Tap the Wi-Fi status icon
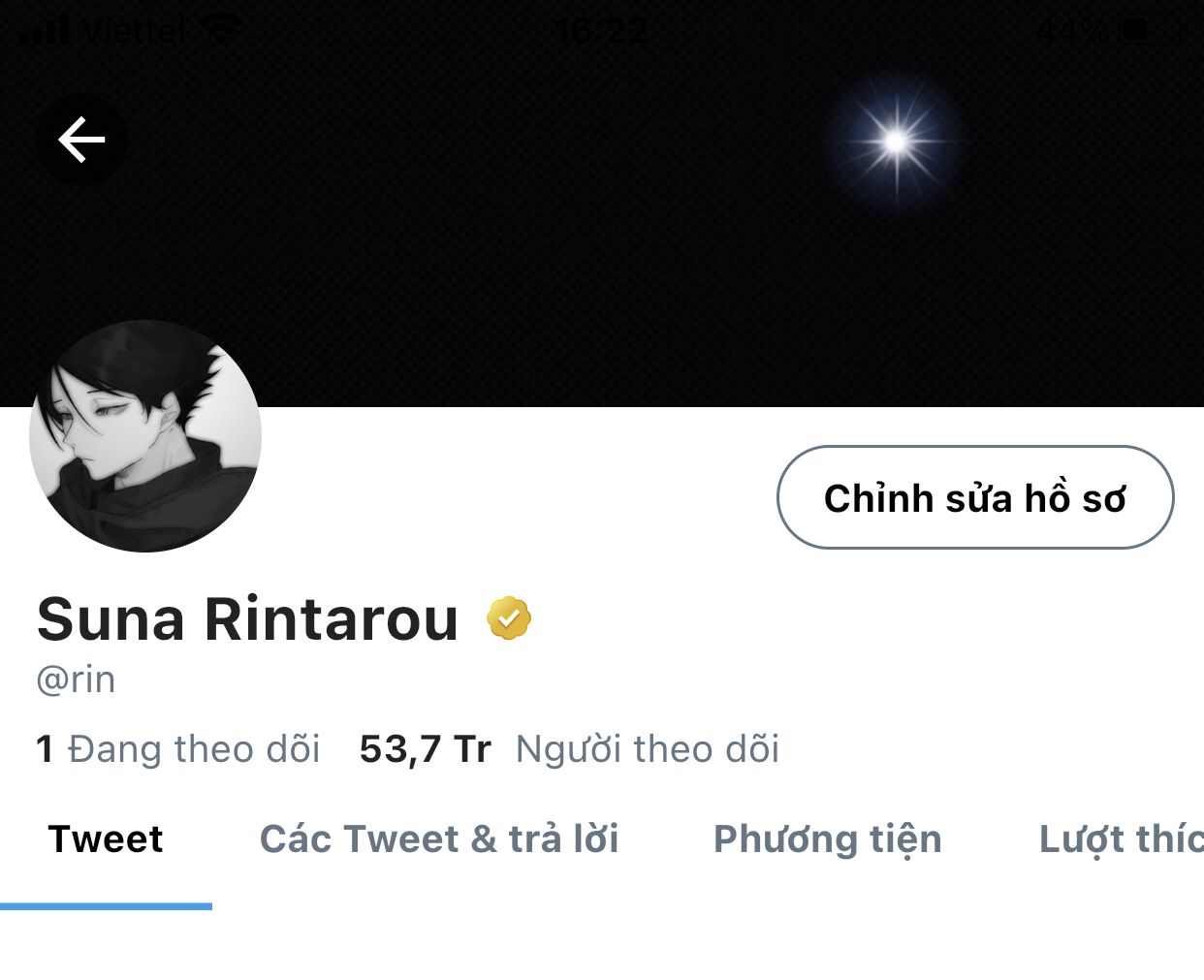This screenshot has height=980, width=1204. point(222,31)
